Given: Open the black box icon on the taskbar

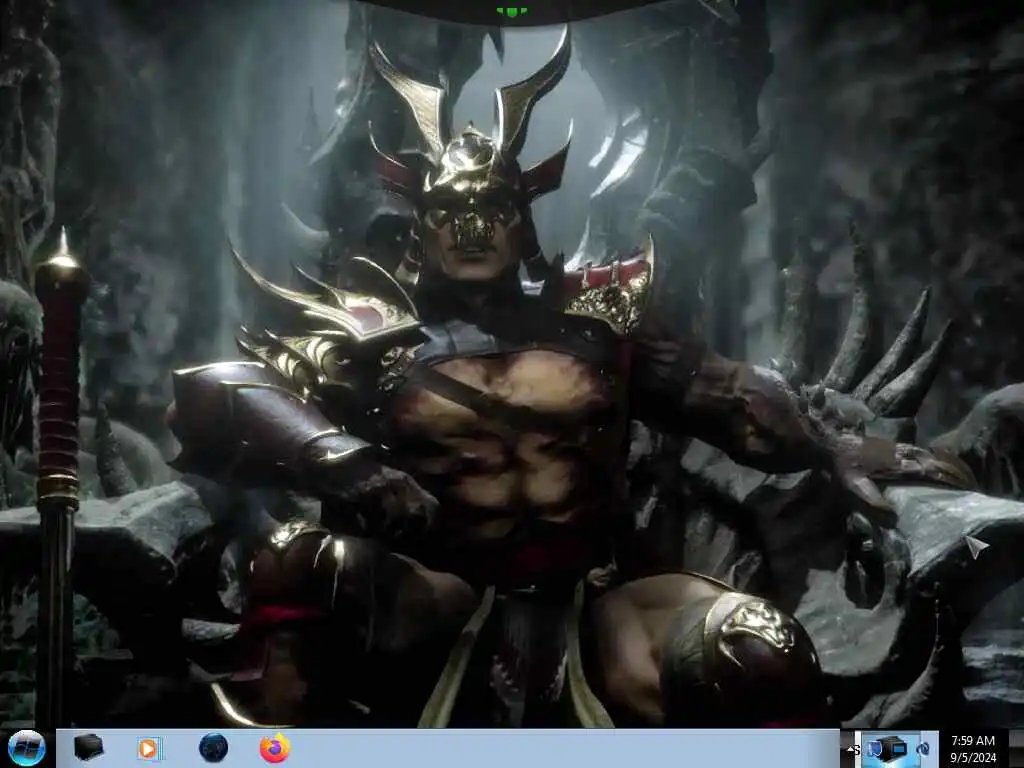Looking at the screenshot, I should (88, 748).
